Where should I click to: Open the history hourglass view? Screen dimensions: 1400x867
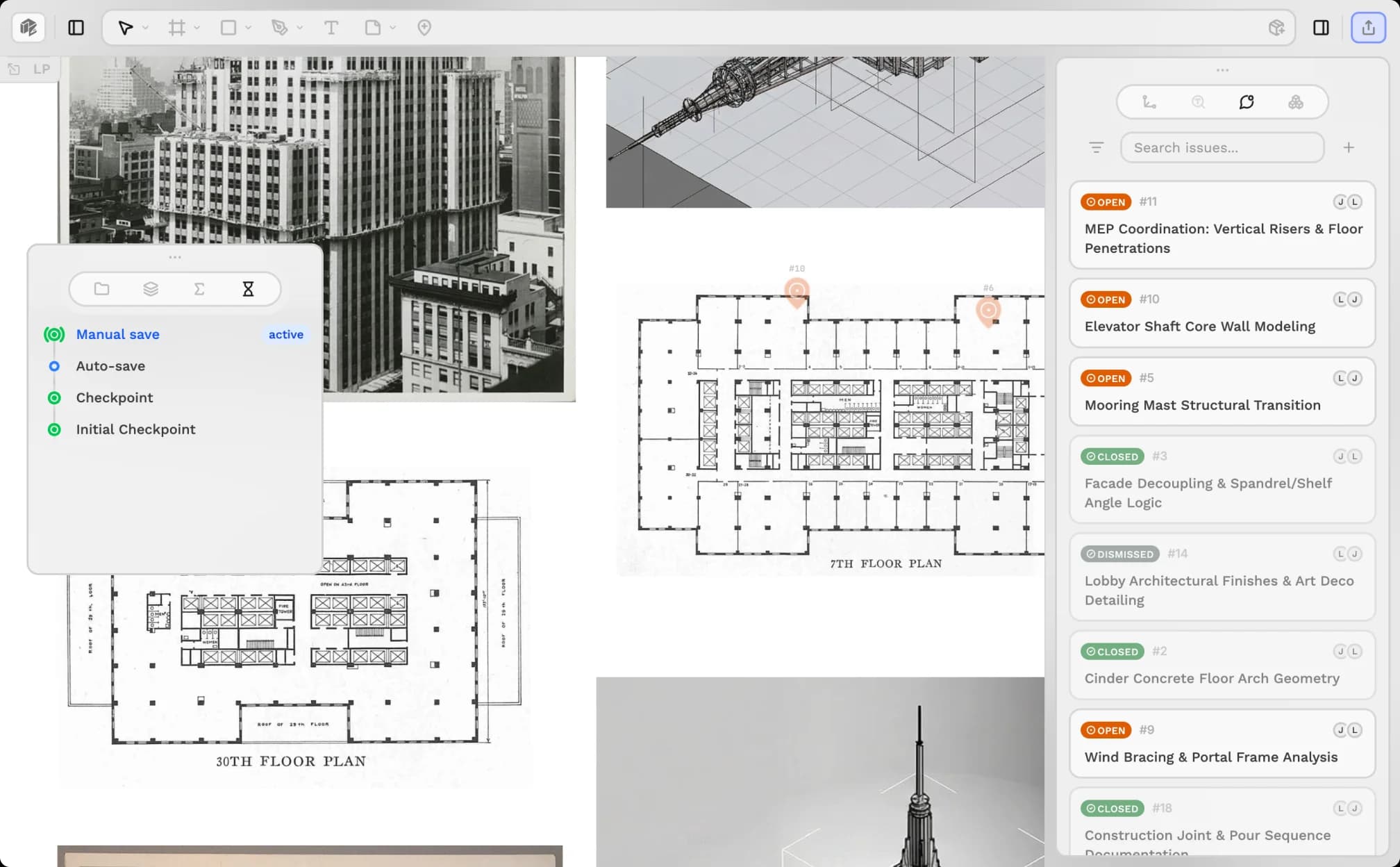(247, 288)
